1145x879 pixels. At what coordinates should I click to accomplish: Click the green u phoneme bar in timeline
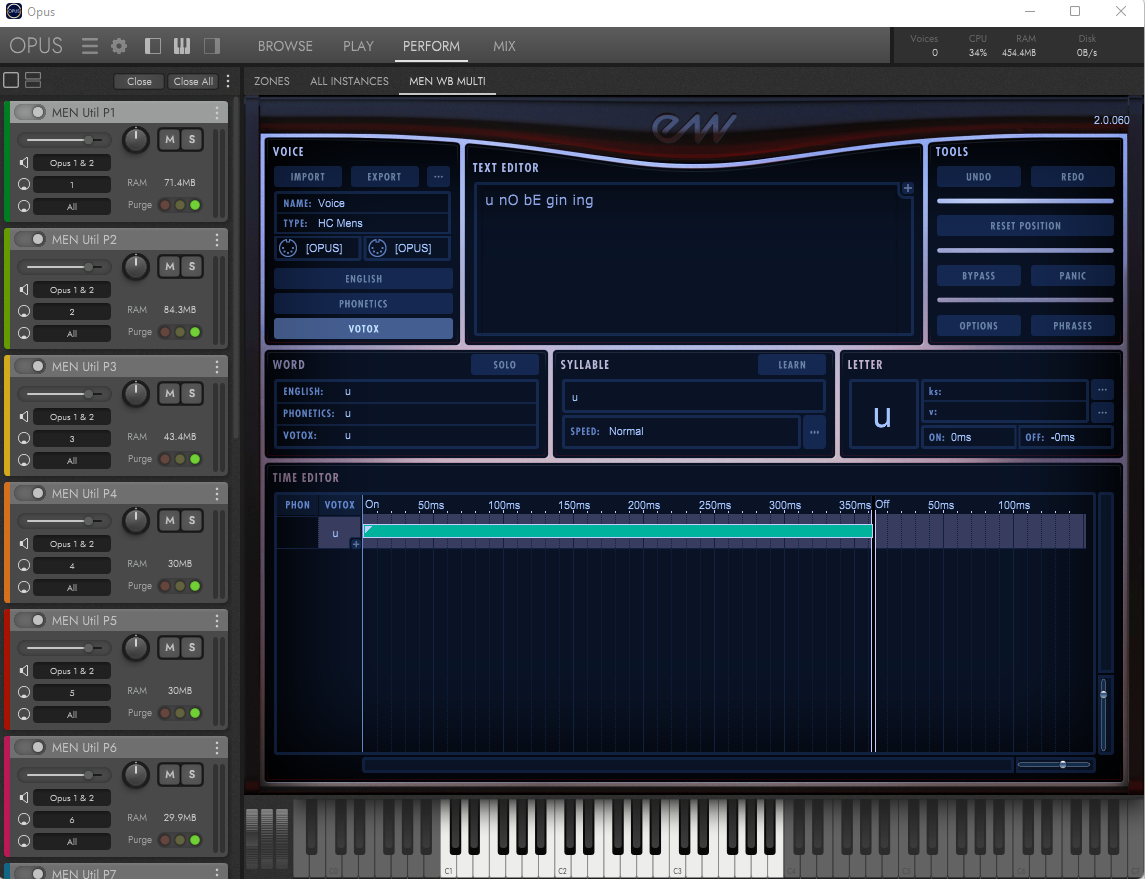point(618,531)
